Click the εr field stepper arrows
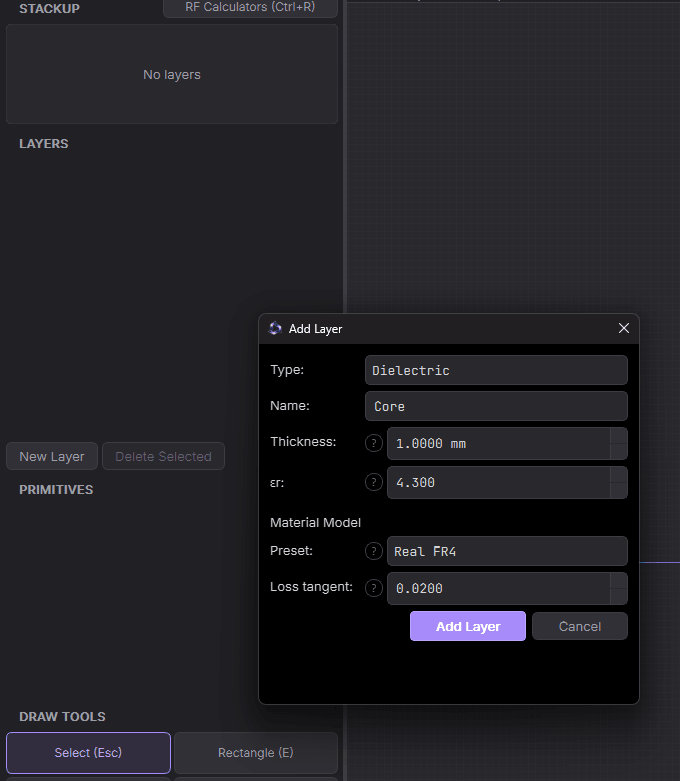The image size is (680, 781). 619,482
